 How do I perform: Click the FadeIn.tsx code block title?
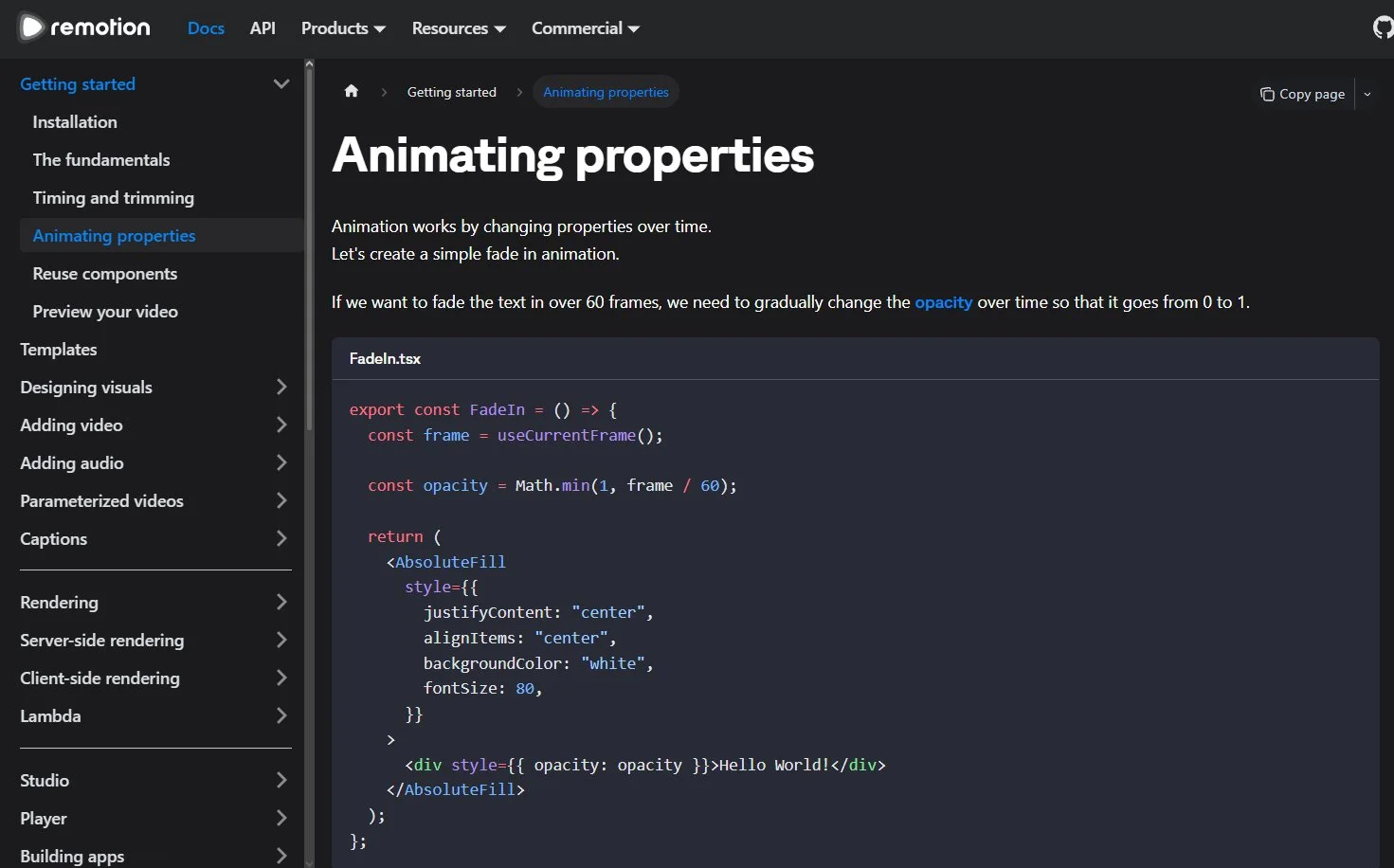[x=385, y=359]
